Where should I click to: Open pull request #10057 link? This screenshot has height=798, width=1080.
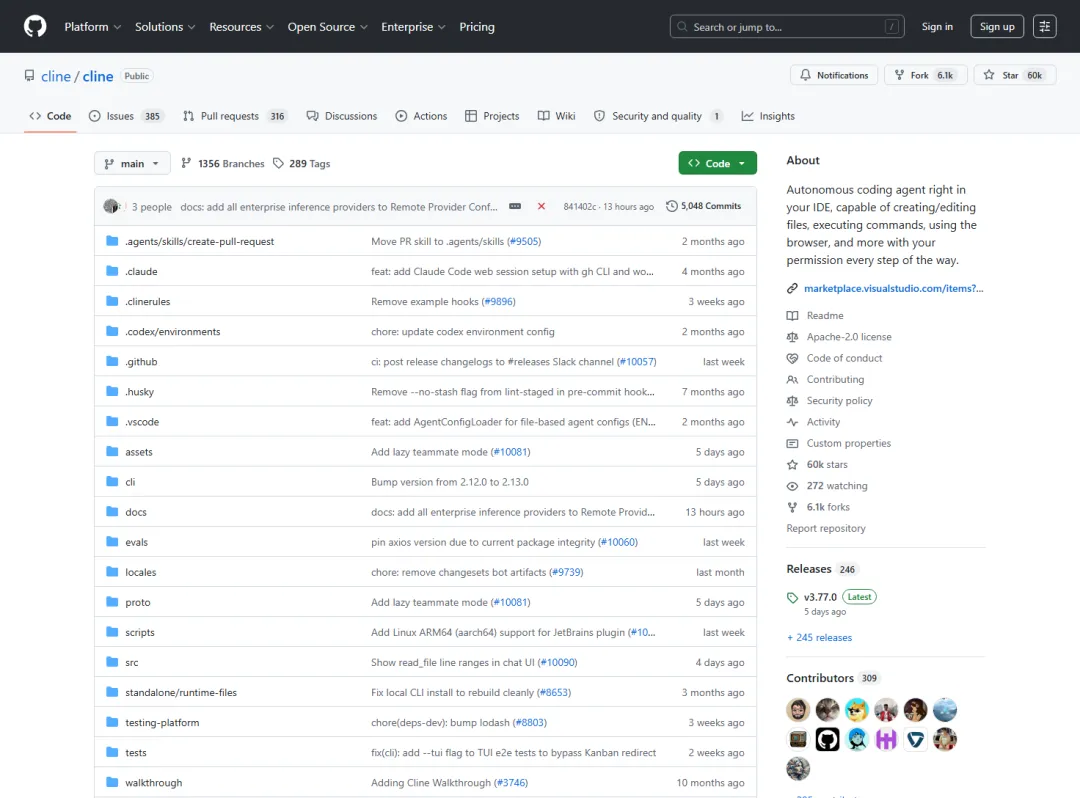tap(637, 361)
